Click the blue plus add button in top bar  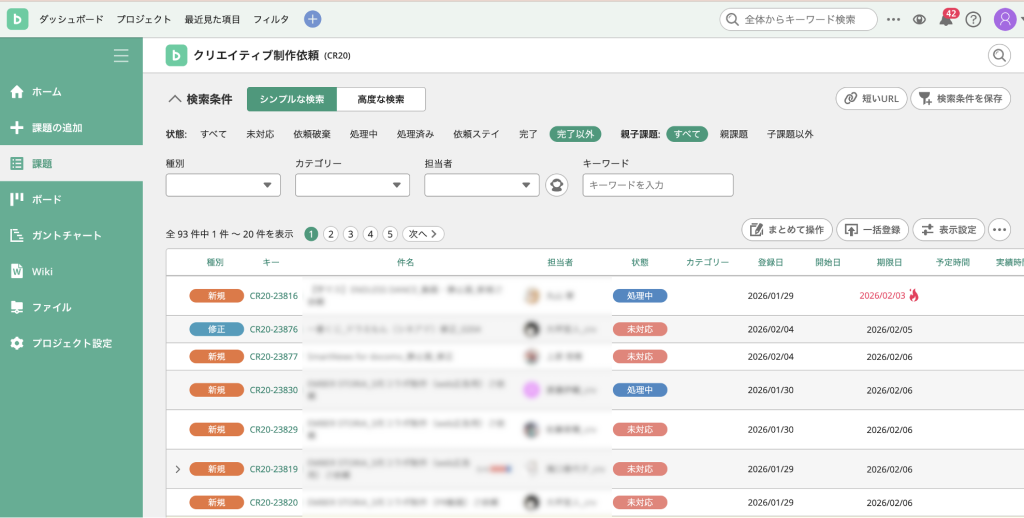click(312, 19)
